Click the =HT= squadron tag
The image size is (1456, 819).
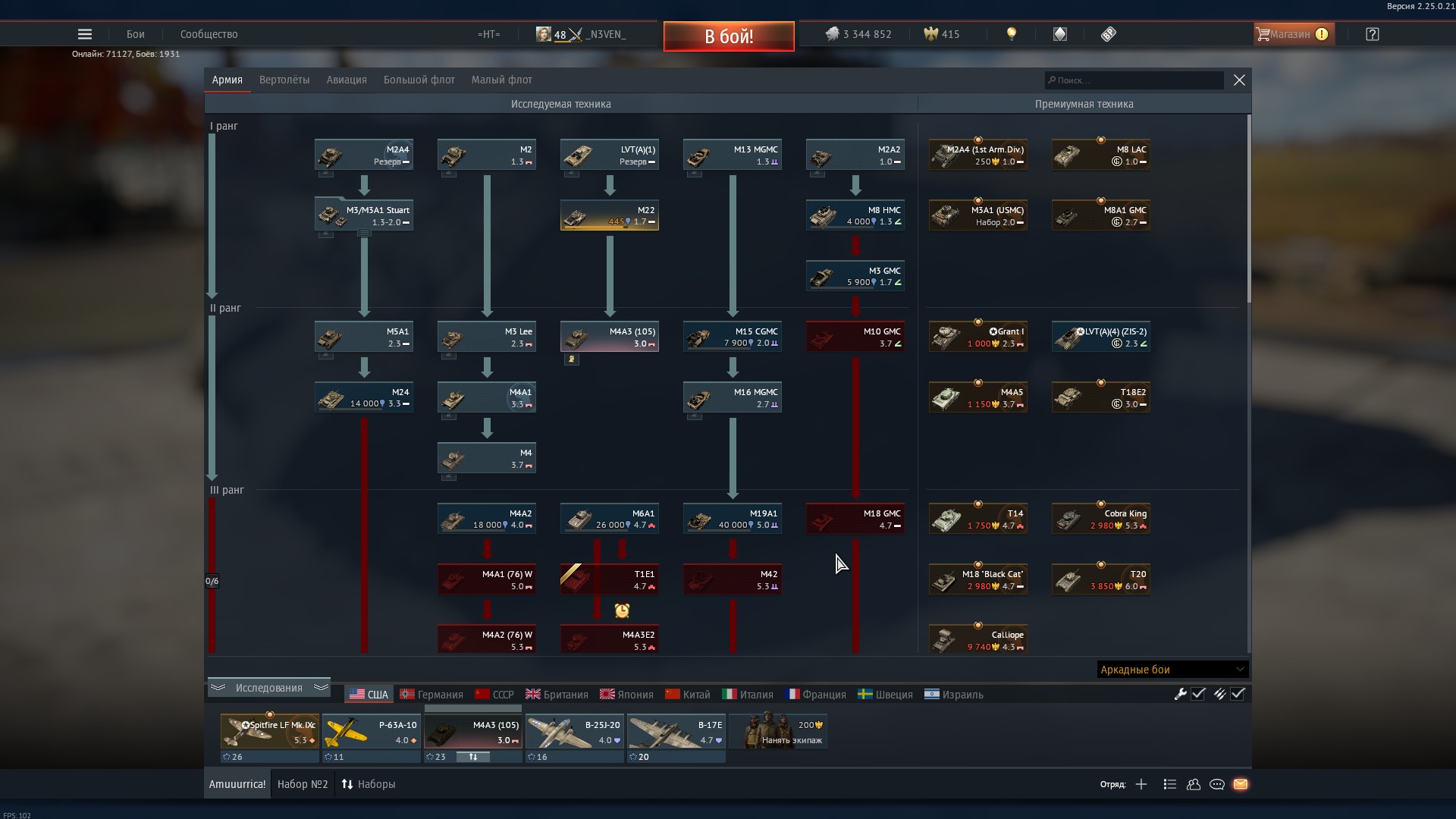(x=488, y=34)
